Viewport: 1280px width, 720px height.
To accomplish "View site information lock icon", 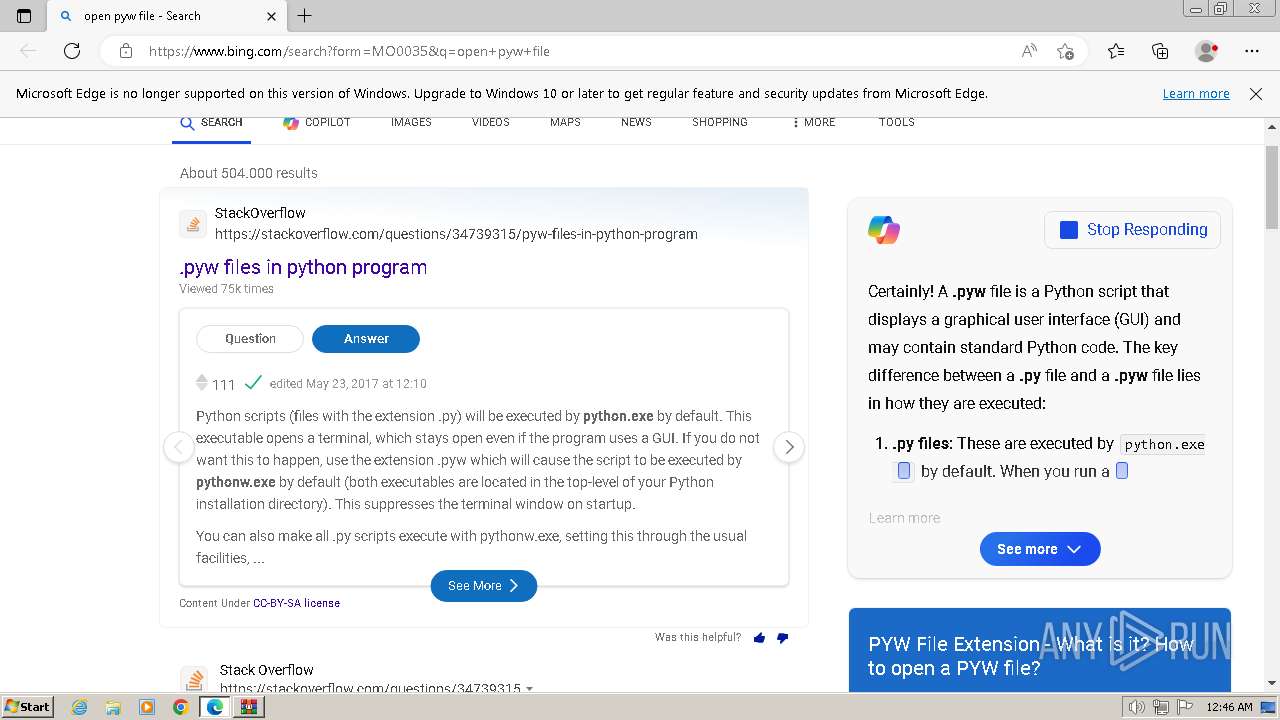I will click(x=126, y=51).
